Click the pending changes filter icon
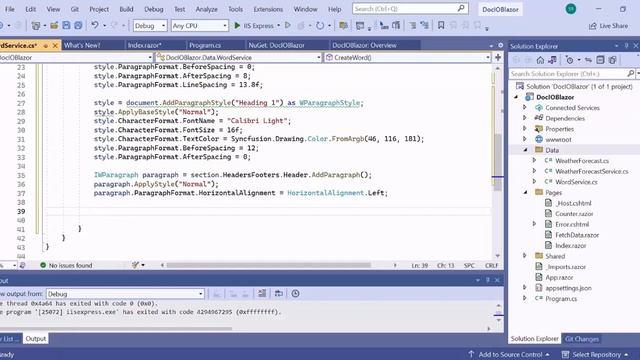The image size is (640, 360). pyautogui.click(x=569, y=60)
